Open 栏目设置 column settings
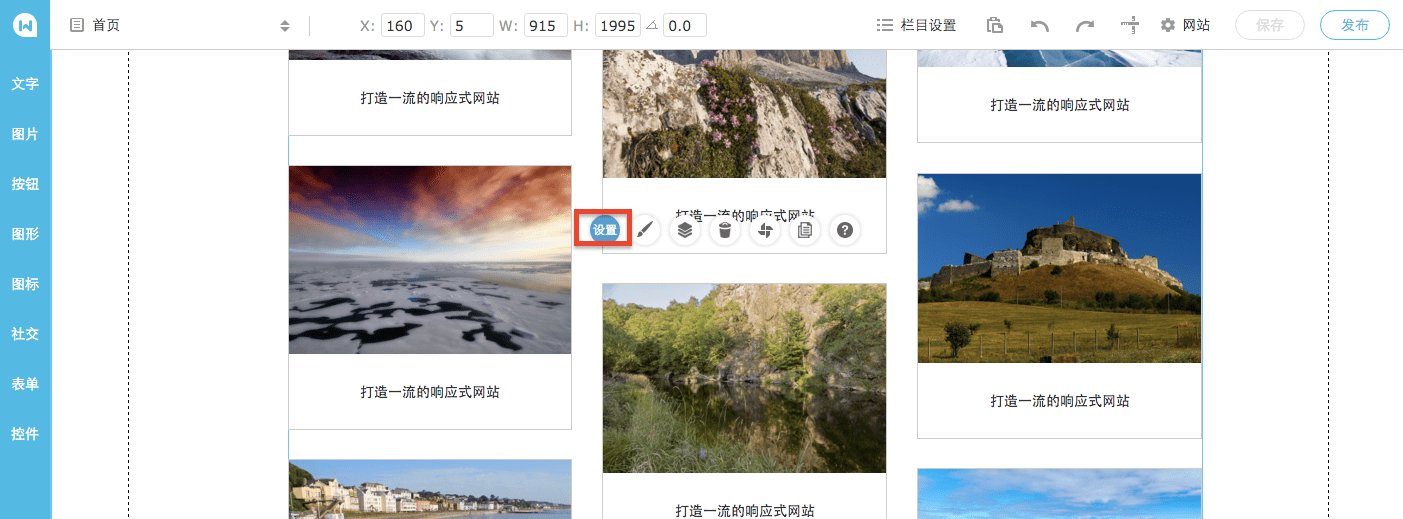This screenshot has width=1403, height=519. click(x=916, y=26)
